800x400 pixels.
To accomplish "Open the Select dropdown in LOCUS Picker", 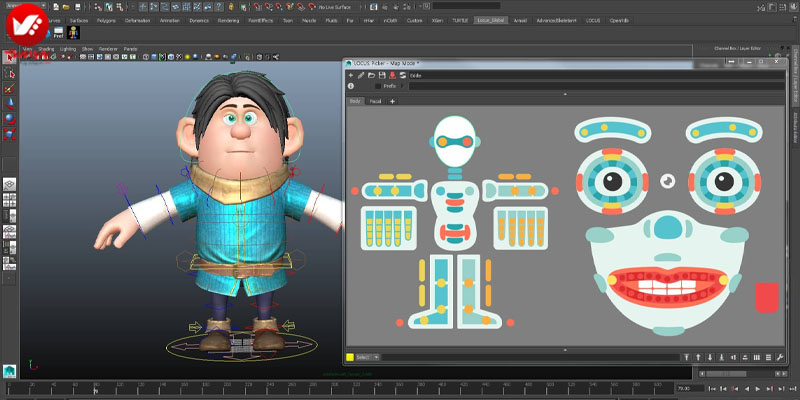I will (x=367, y=357).
